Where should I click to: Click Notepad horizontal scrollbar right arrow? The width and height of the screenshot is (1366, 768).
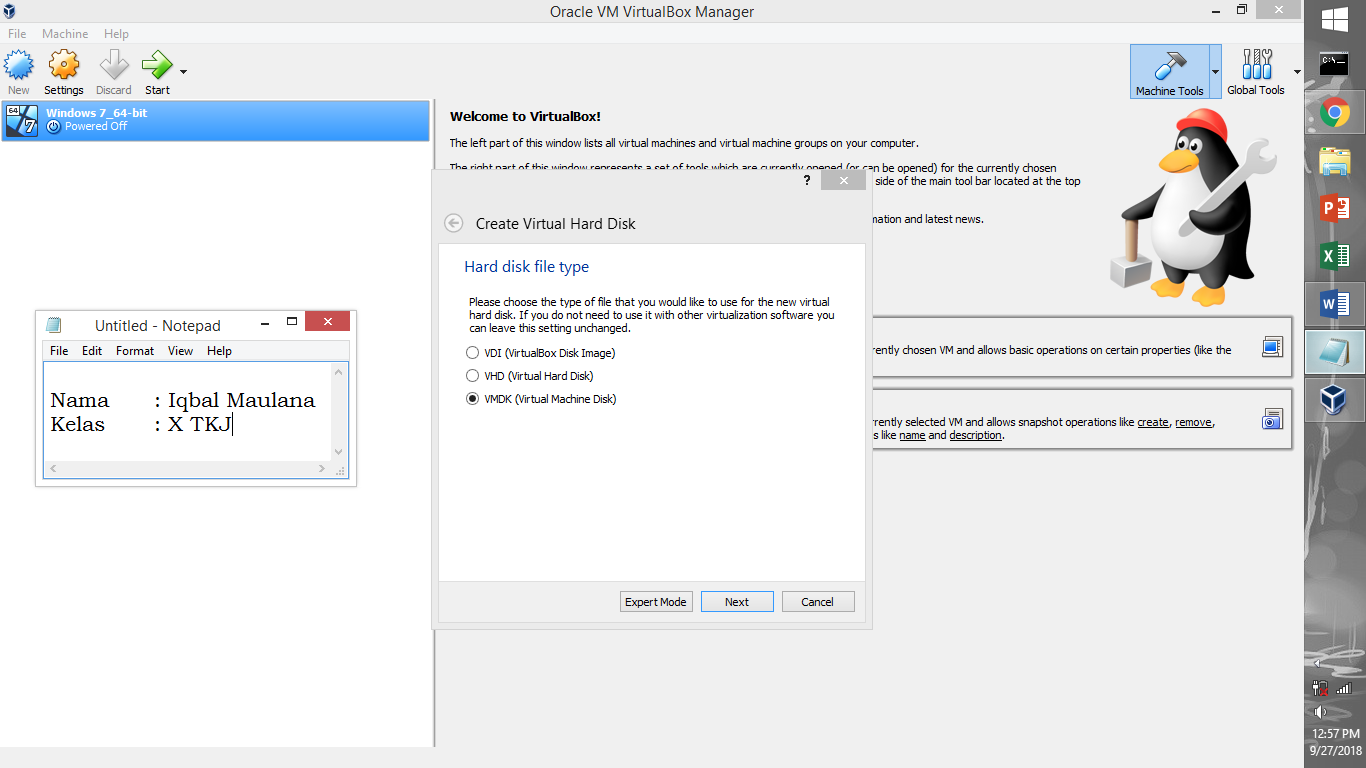coord(322,468)
